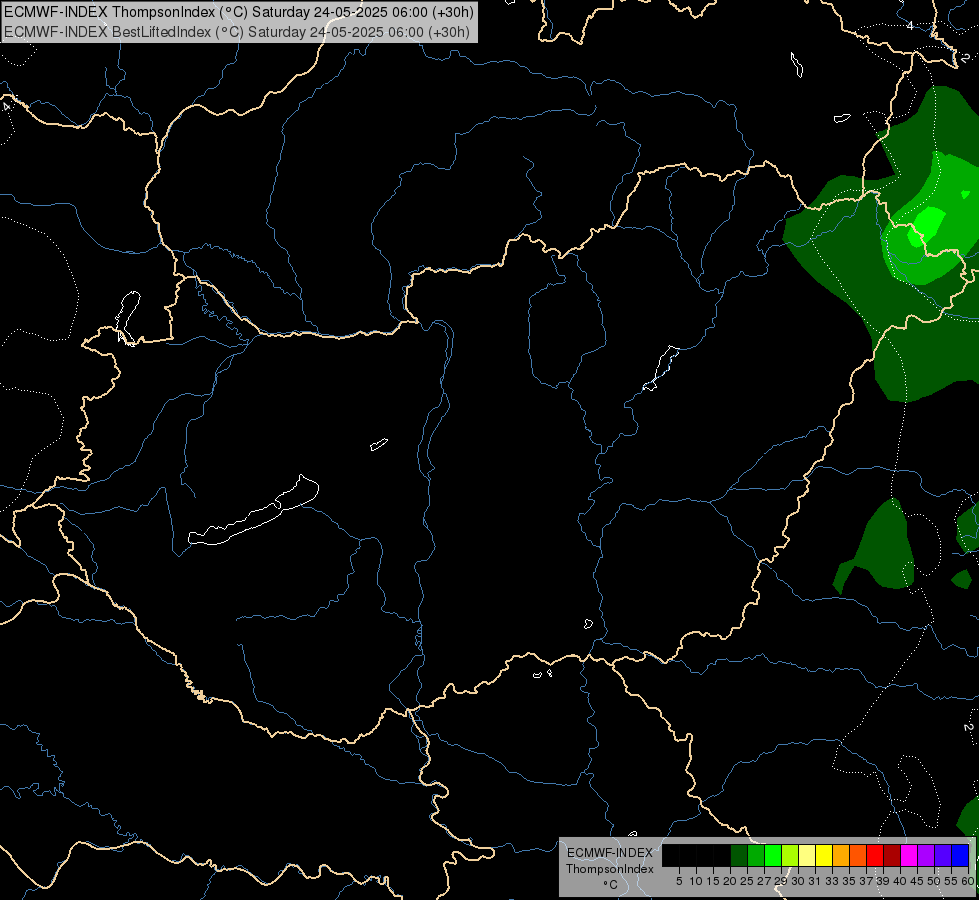Click the legend tick value 31
This screenshot has height=900, width=979.
click(815, 881)
